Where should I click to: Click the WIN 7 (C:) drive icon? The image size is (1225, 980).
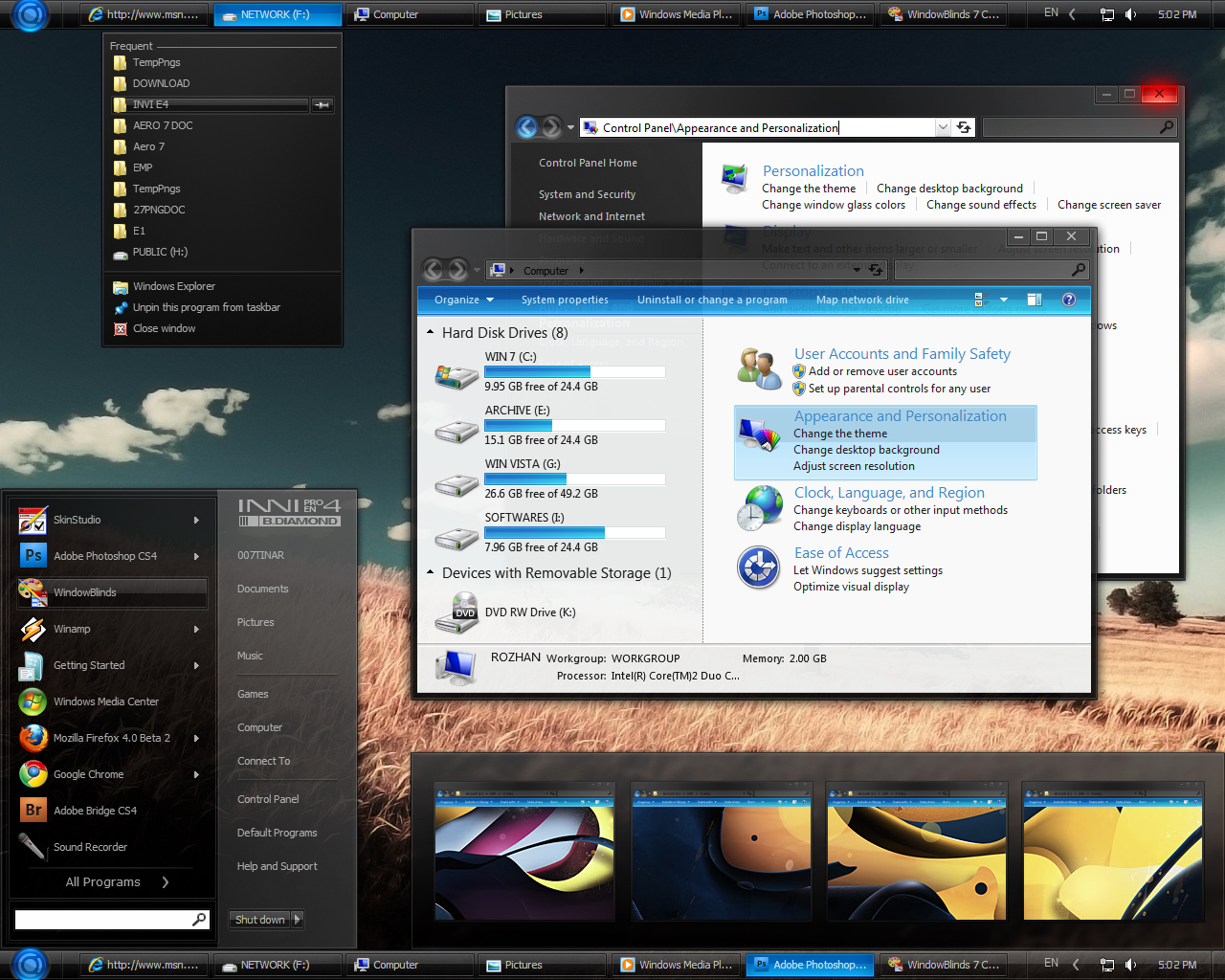(457, 374)
